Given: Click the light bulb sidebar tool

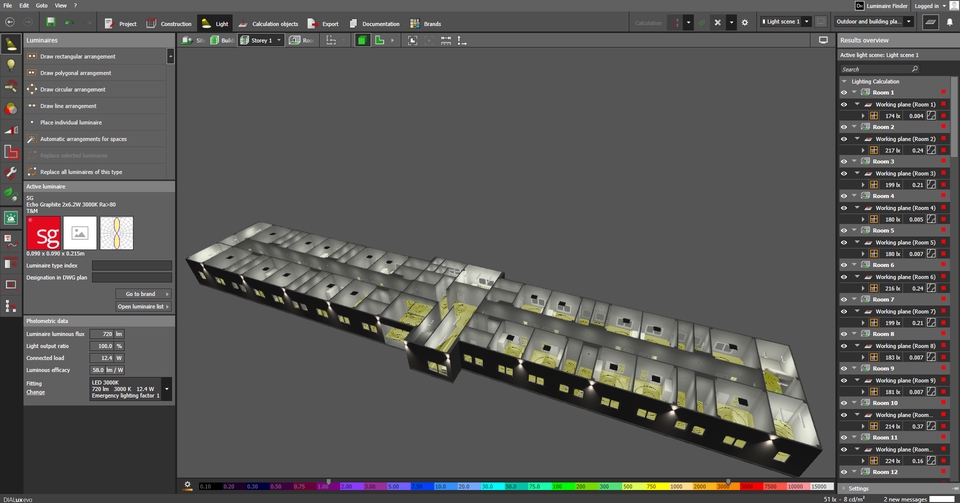Looking at the screenshot, I should (x=11, y=65).
